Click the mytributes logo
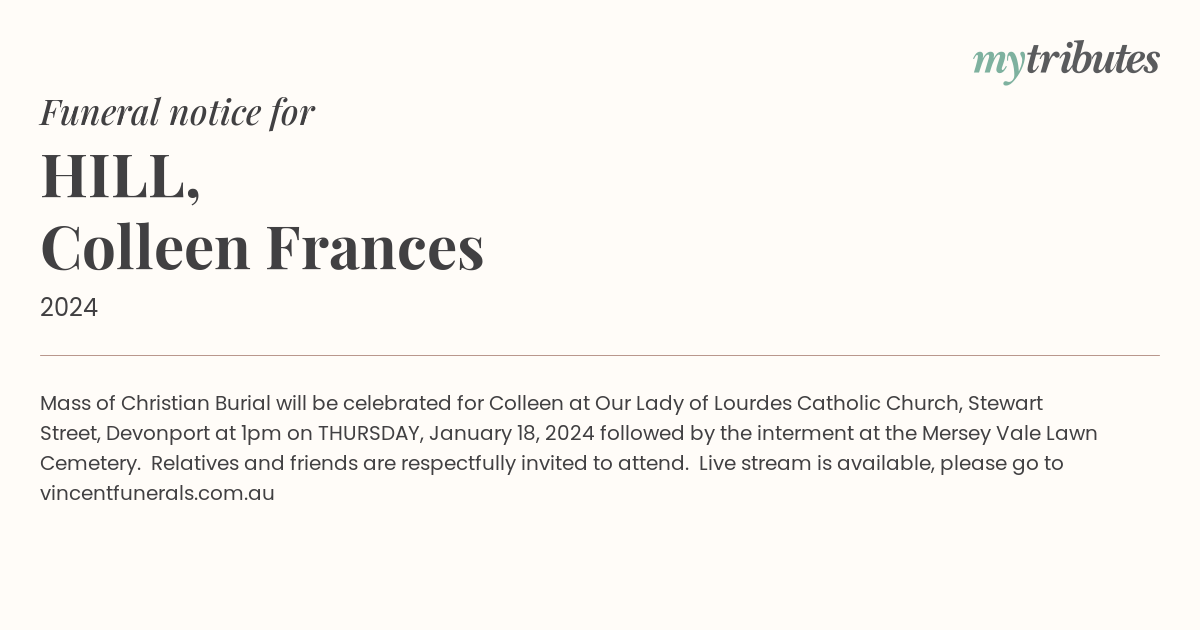 1066,62
